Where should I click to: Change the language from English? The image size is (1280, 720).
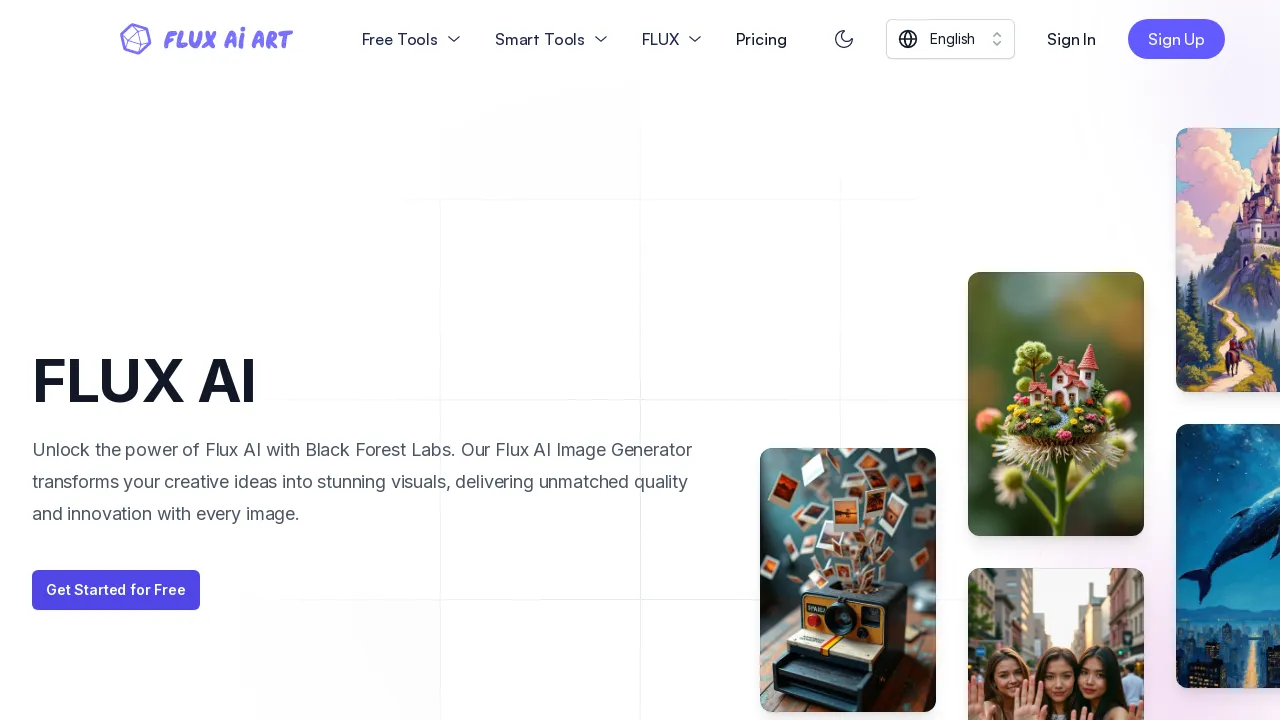[x=950, y=39]
